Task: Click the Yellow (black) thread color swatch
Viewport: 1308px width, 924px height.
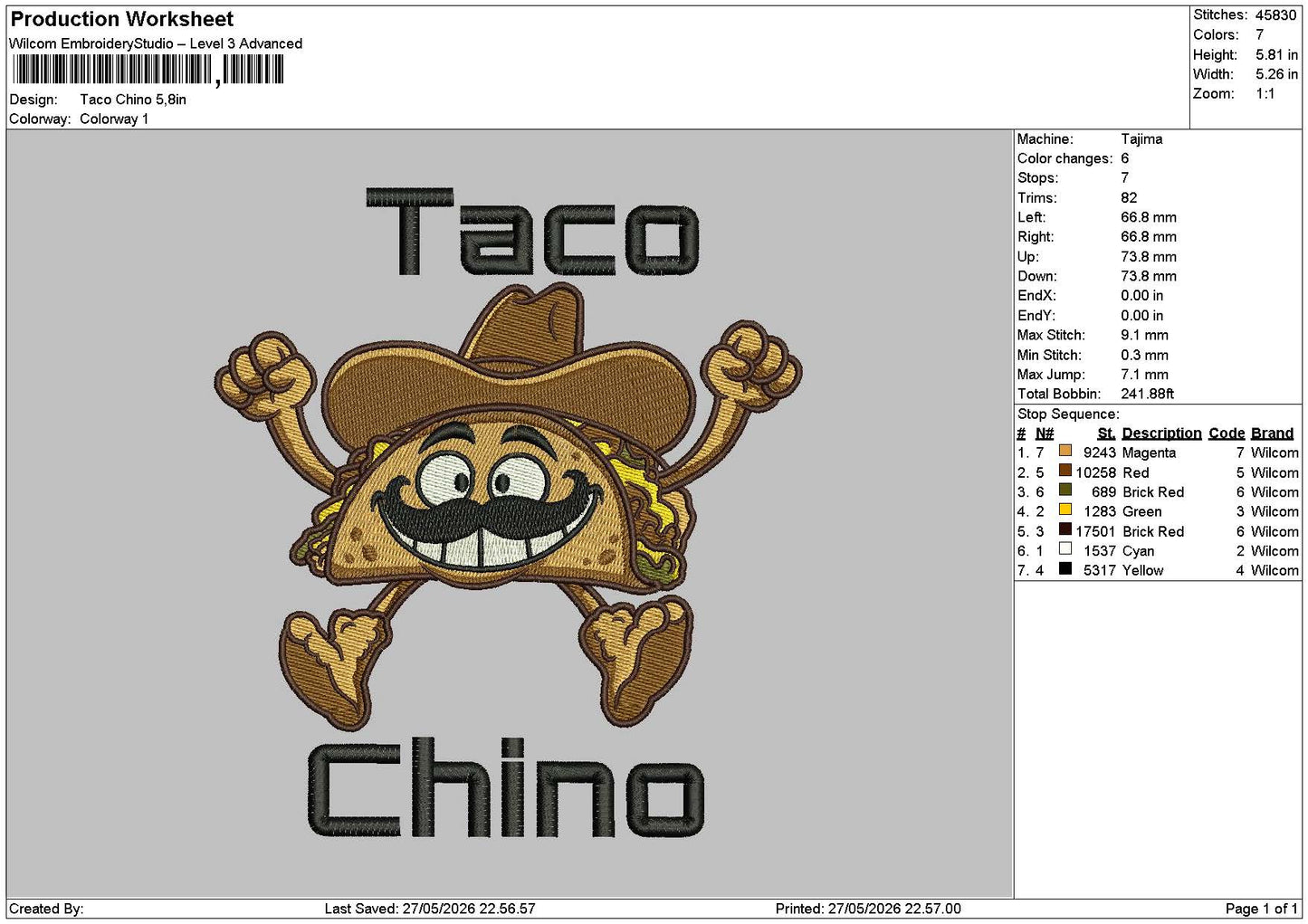Action: point(1065,569)
